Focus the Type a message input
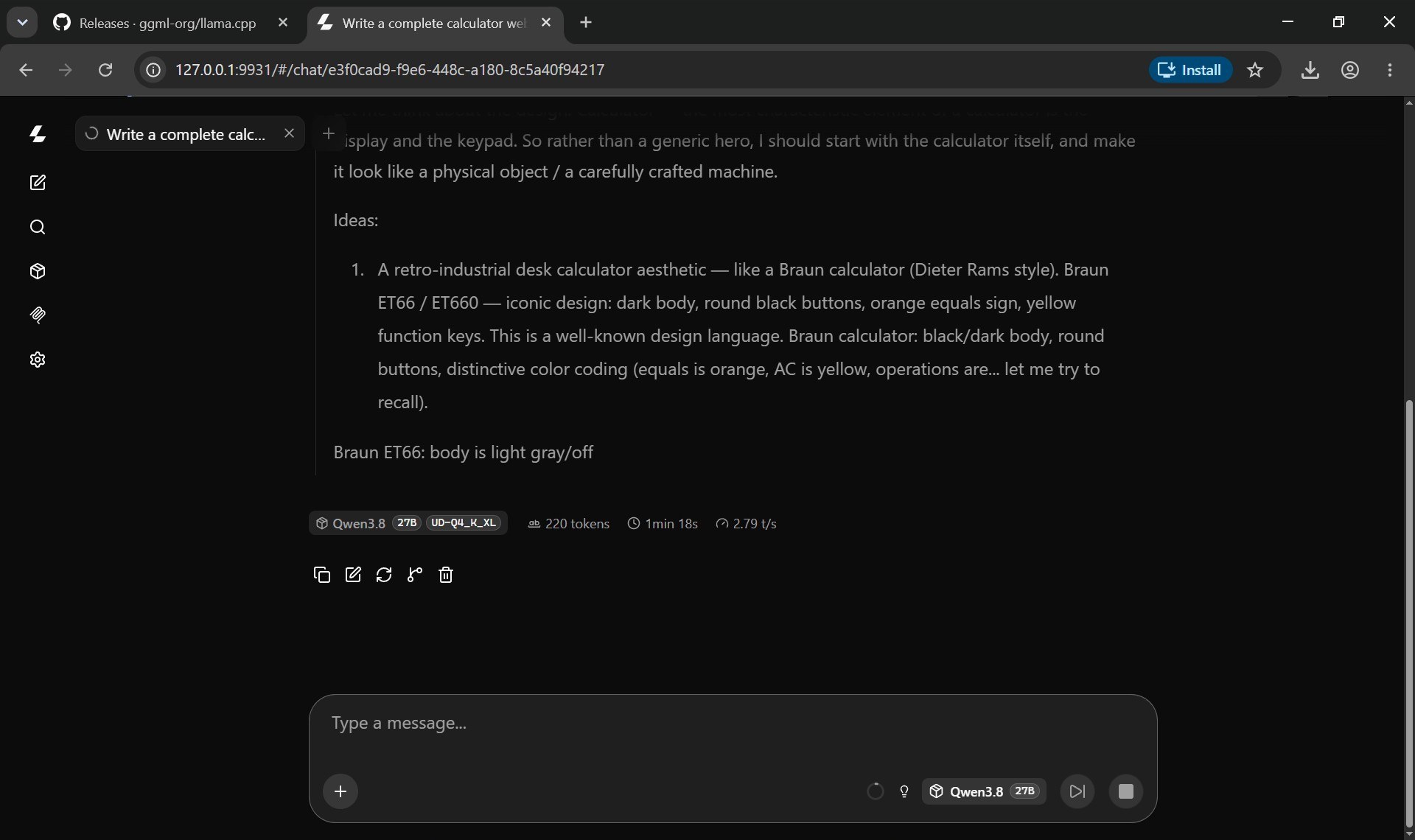The height and width of the screenshot is (840, 1415). click(x=733, y=724)
